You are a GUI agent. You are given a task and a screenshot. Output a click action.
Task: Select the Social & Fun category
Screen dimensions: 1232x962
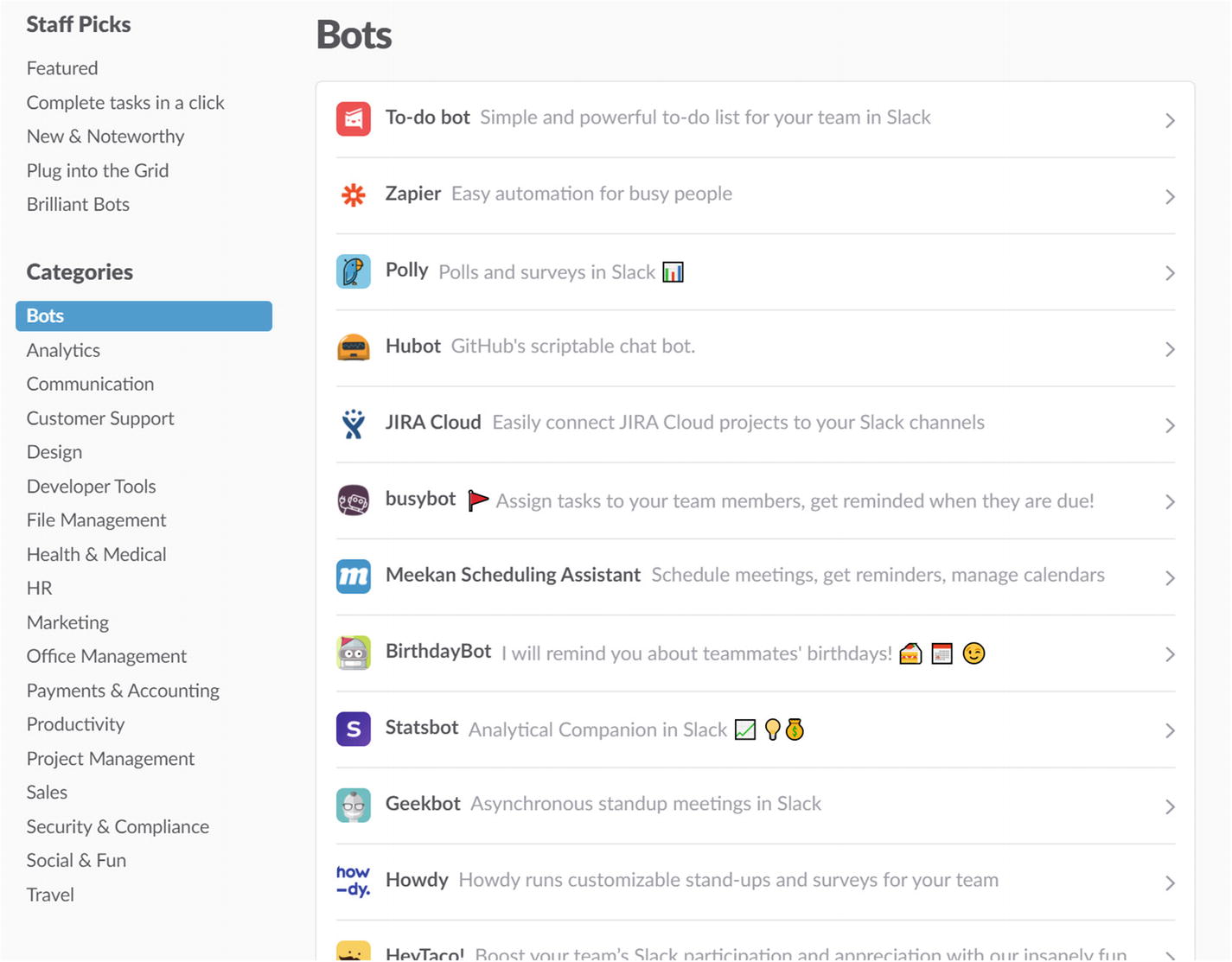click(76, 861)
